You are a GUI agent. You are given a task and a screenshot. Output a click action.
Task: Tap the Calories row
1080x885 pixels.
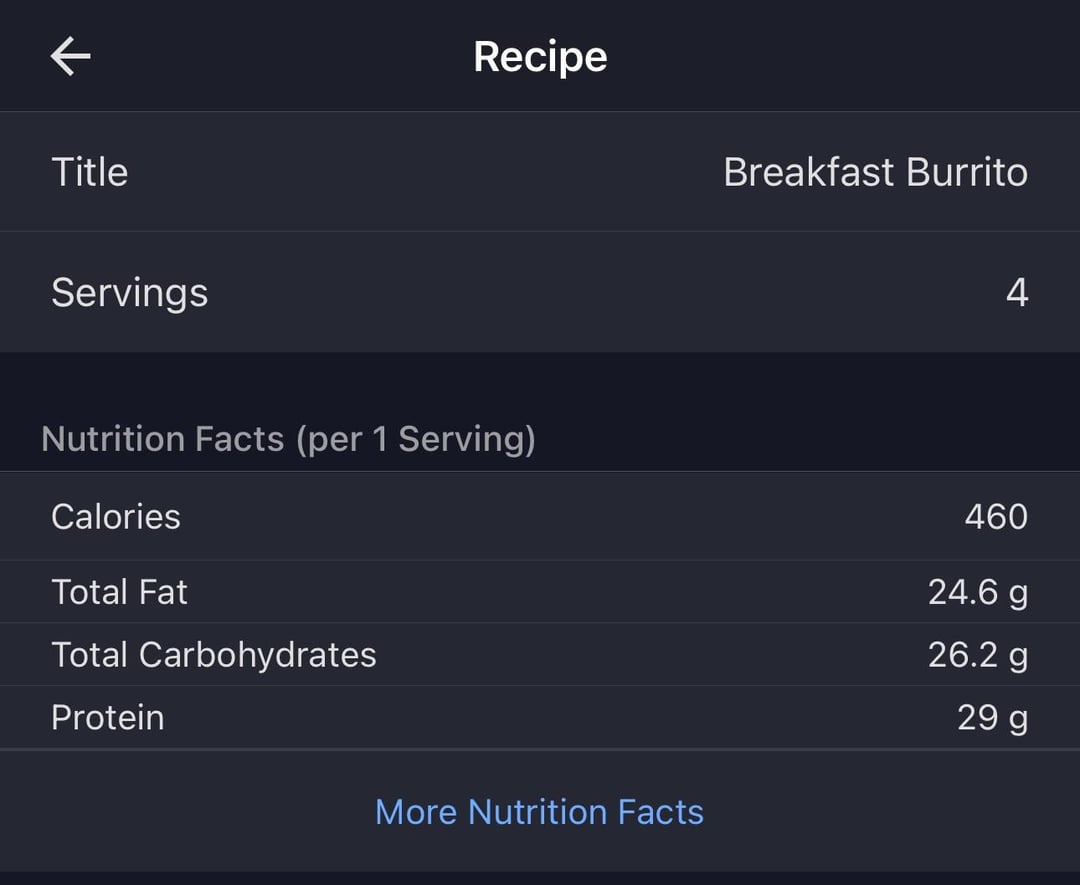(540, 517)
